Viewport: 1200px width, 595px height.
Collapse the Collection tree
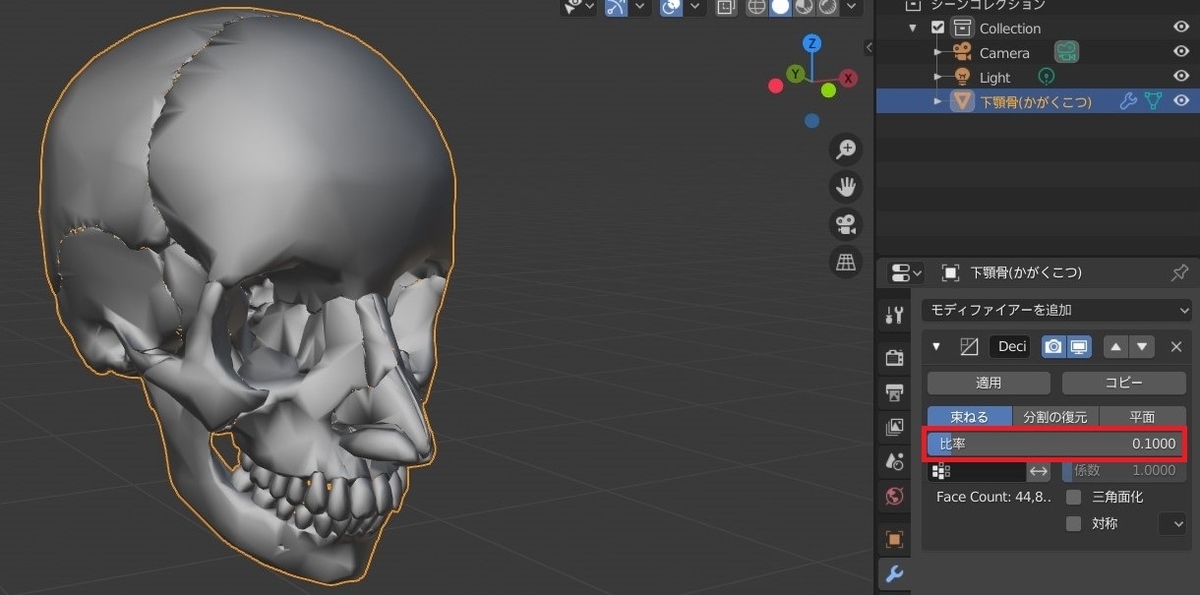[x=913, y=28]
